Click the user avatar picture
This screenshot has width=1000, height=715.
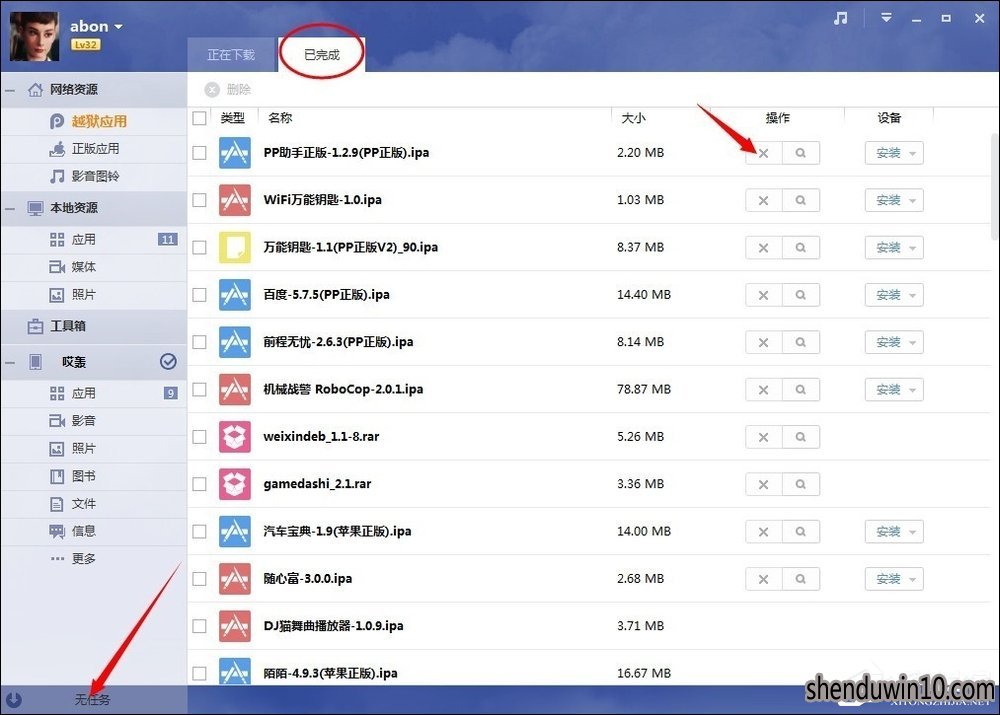coord(34,36)
